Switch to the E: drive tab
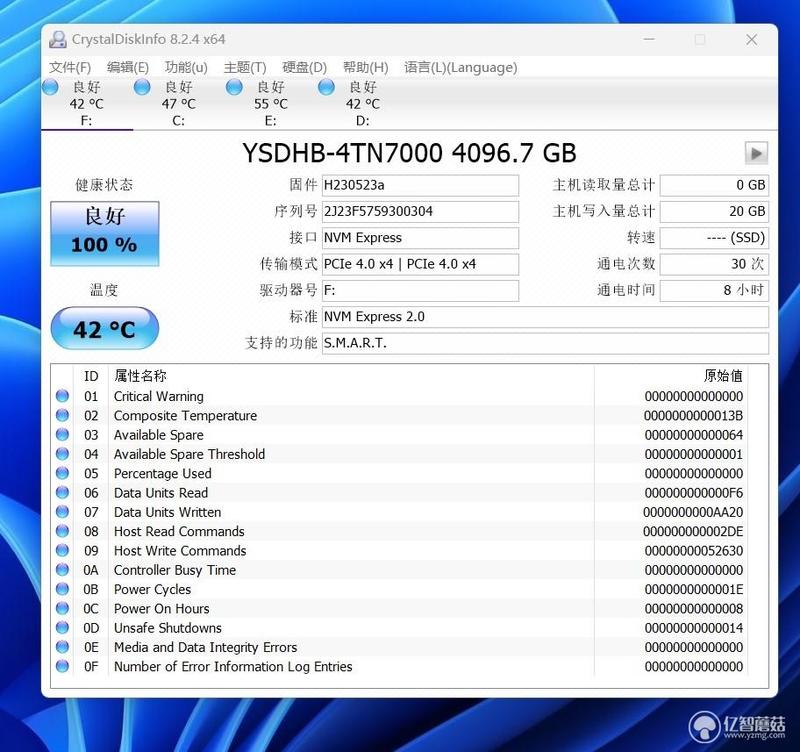 click(x=271, y=104)
